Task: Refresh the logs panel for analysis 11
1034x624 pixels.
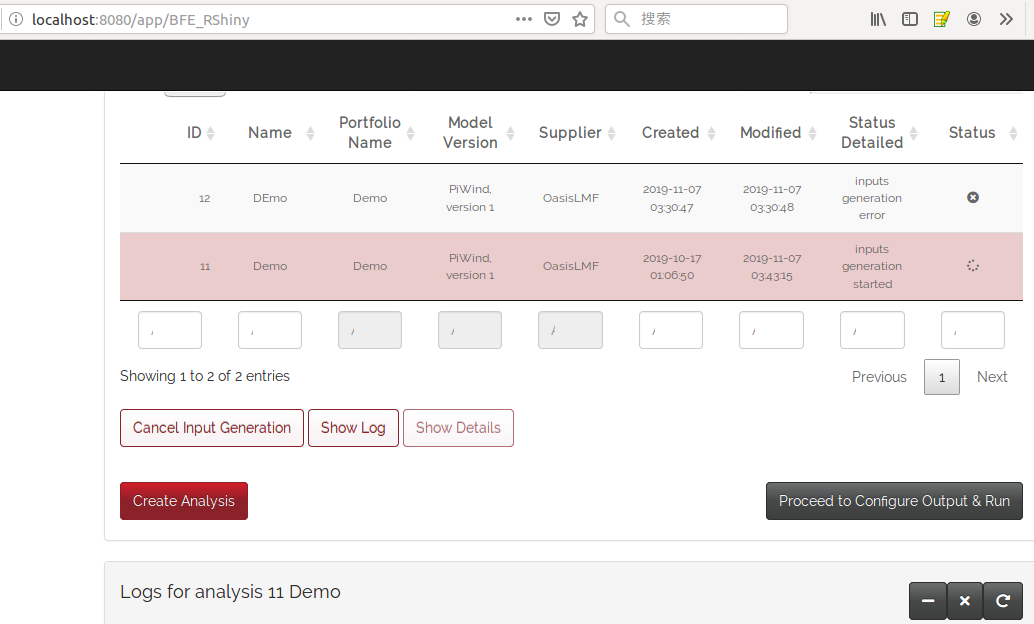Action: [1002, 601]
